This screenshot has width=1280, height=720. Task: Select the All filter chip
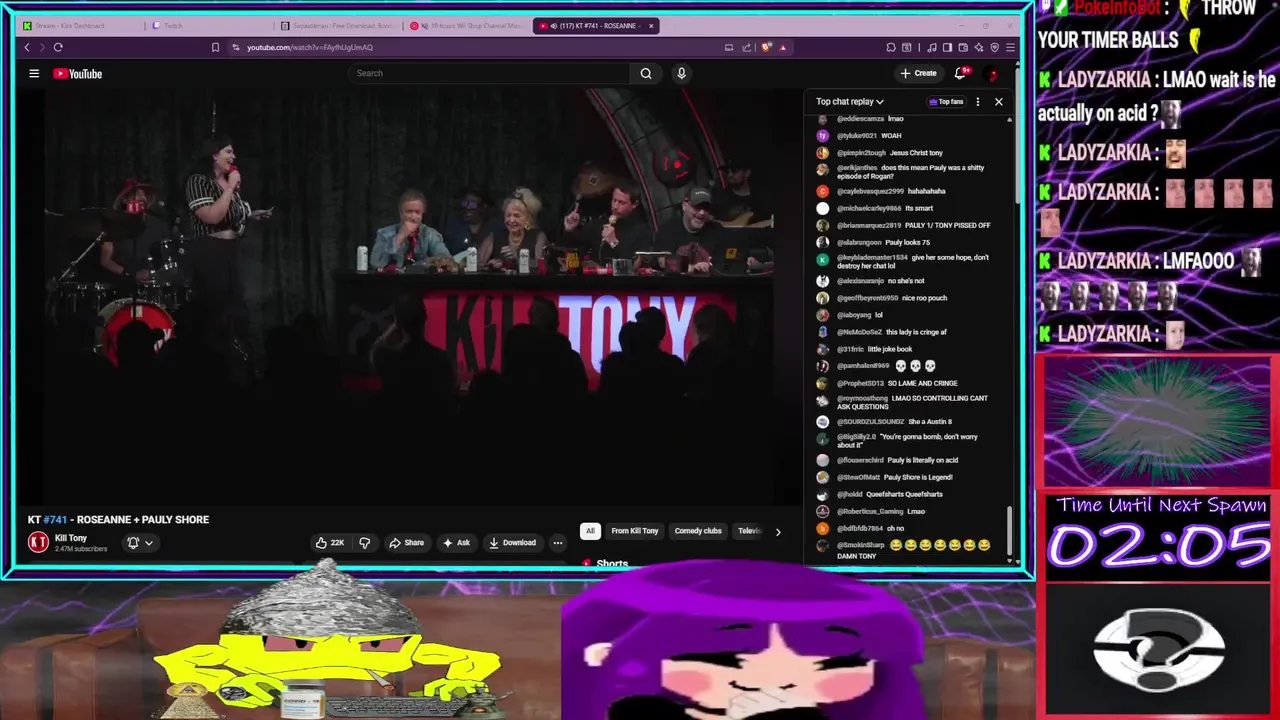(x=590, y=531)
